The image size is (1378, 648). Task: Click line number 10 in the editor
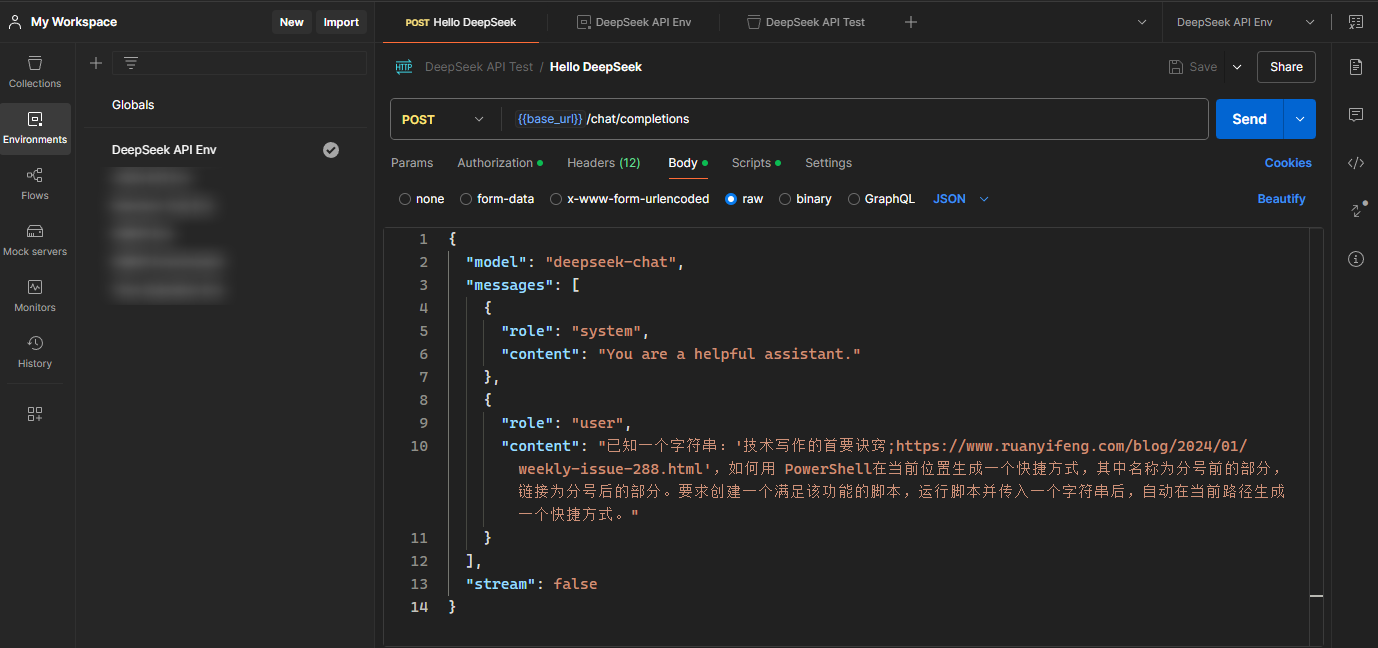419,446
